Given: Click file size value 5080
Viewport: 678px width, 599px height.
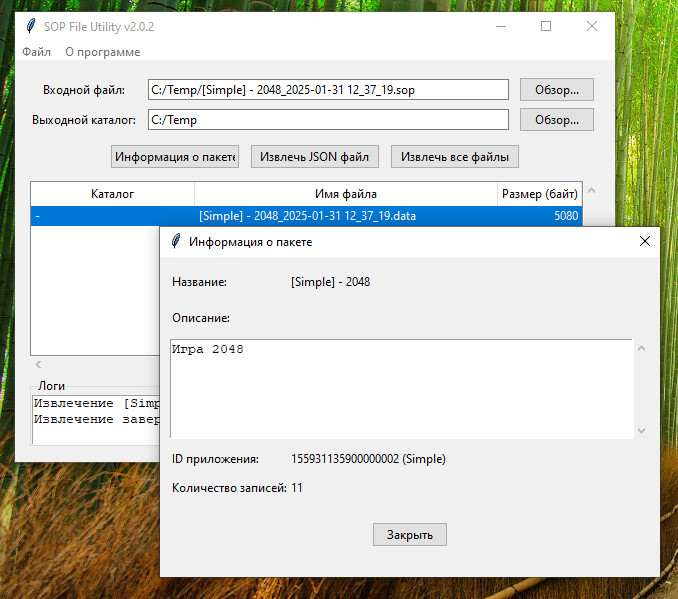Looking at the screenshot, I should click(x=566, y=216).
